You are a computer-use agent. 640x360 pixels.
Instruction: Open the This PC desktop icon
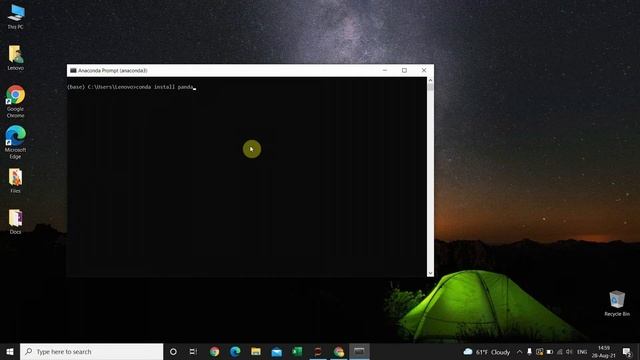(x=16, y=16)
